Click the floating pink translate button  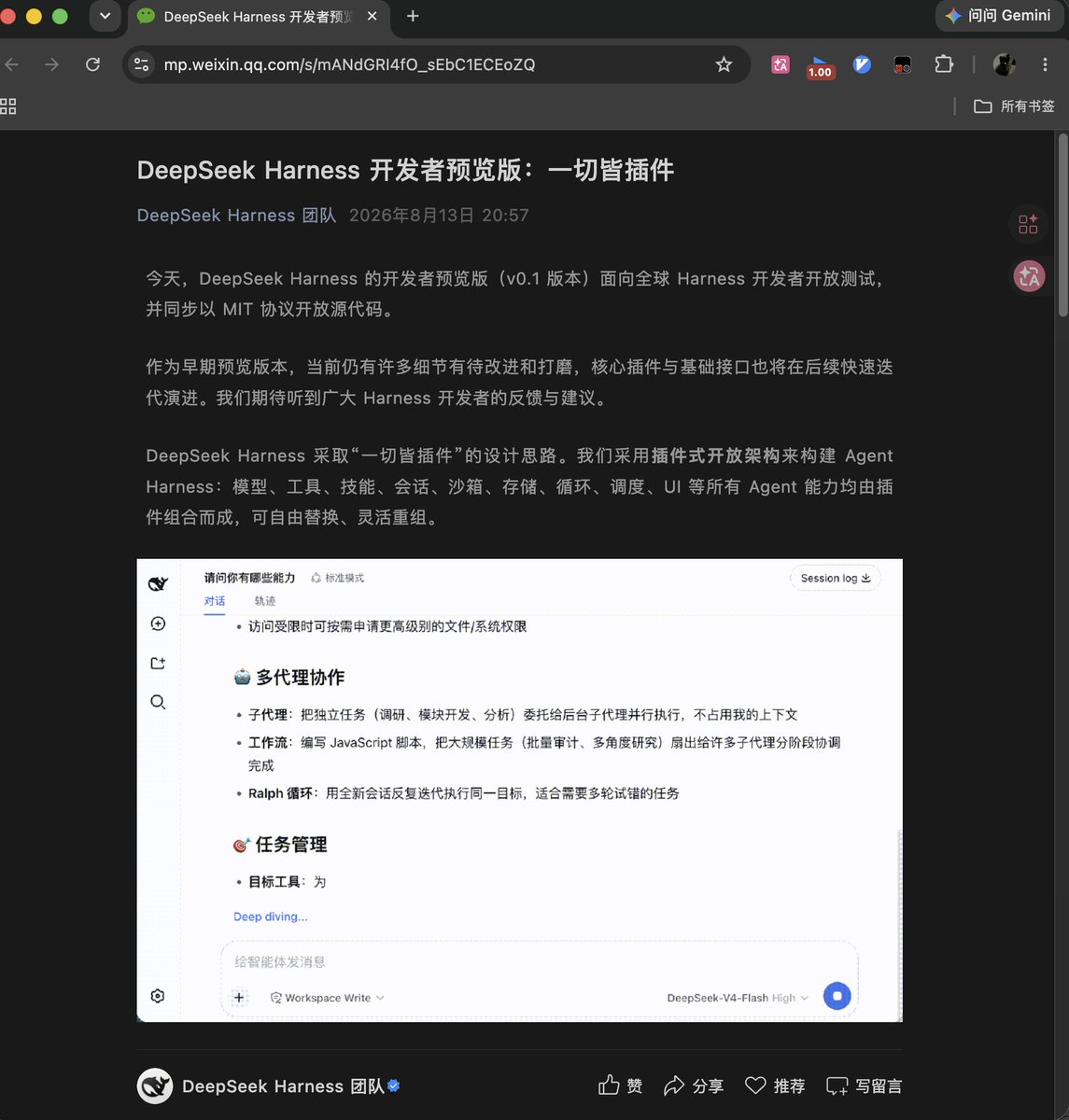1029,276
